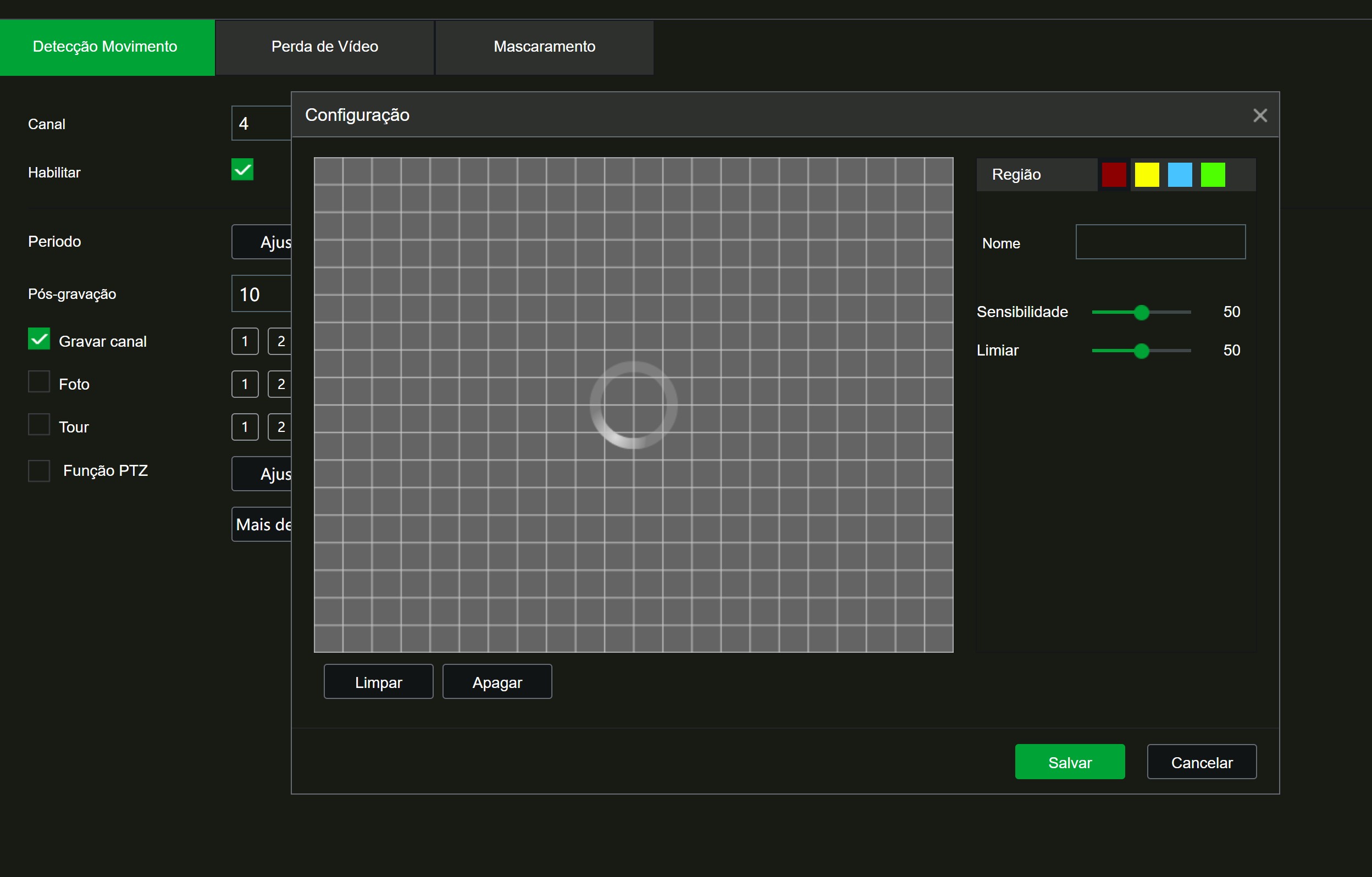Enable the Foto checkbox
Screen dimensions: 1372x877
[38, 381]
